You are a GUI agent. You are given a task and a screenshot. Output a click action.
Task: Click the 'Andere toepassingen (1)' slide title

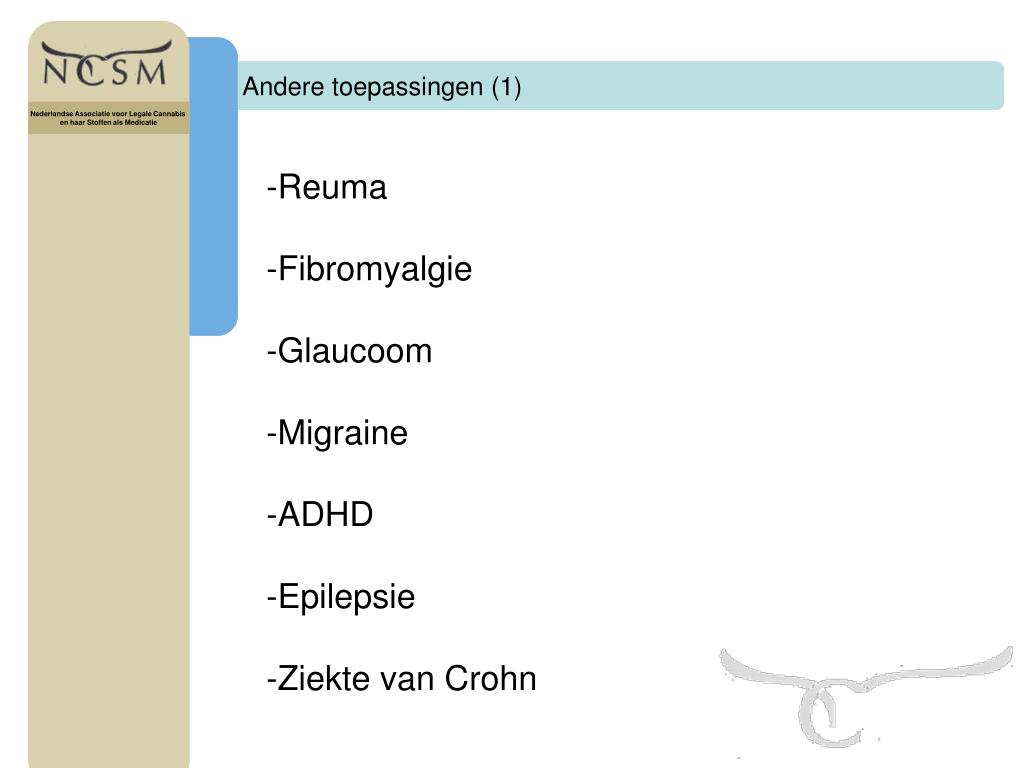coord(381,88)
